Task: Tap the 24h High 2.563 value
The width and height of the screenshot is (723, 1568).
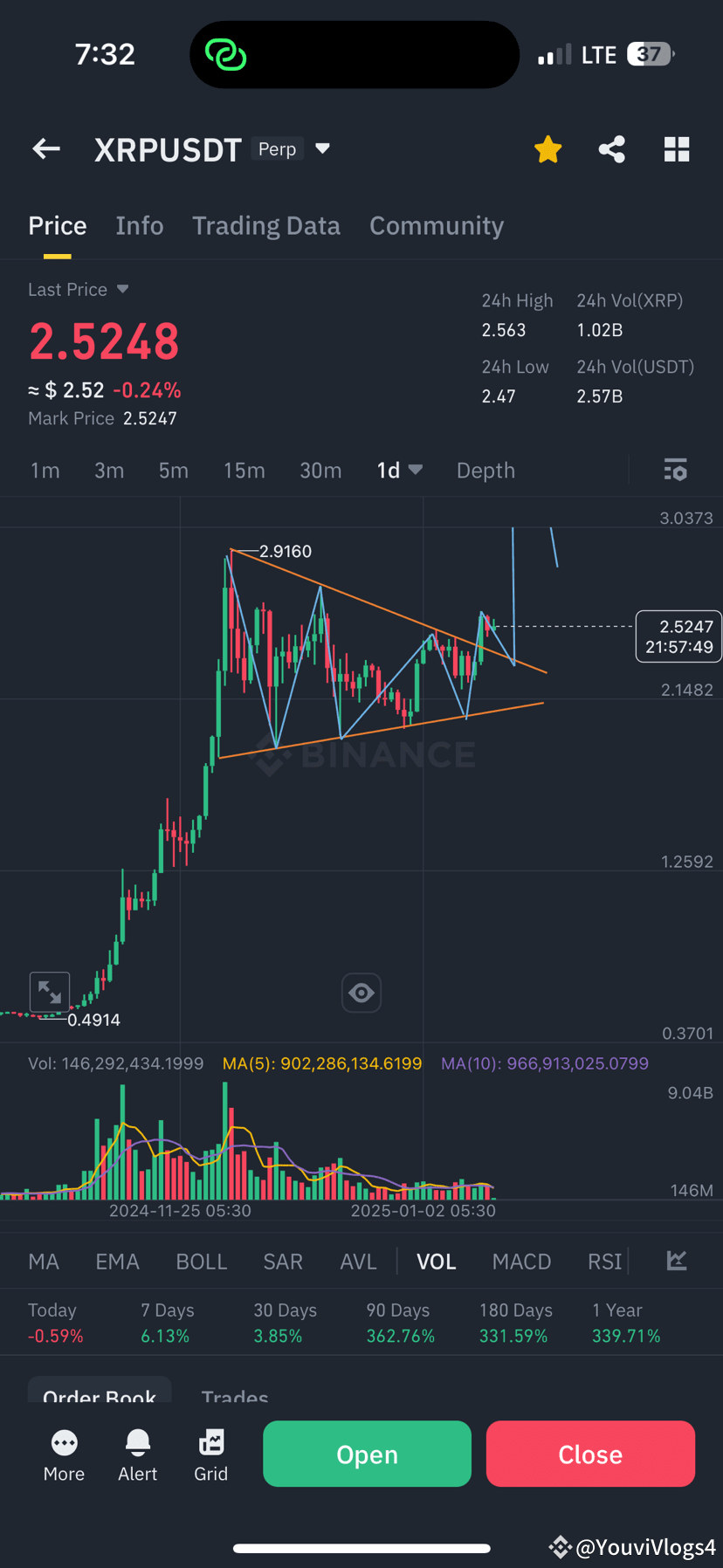Action: coord(504,330)
